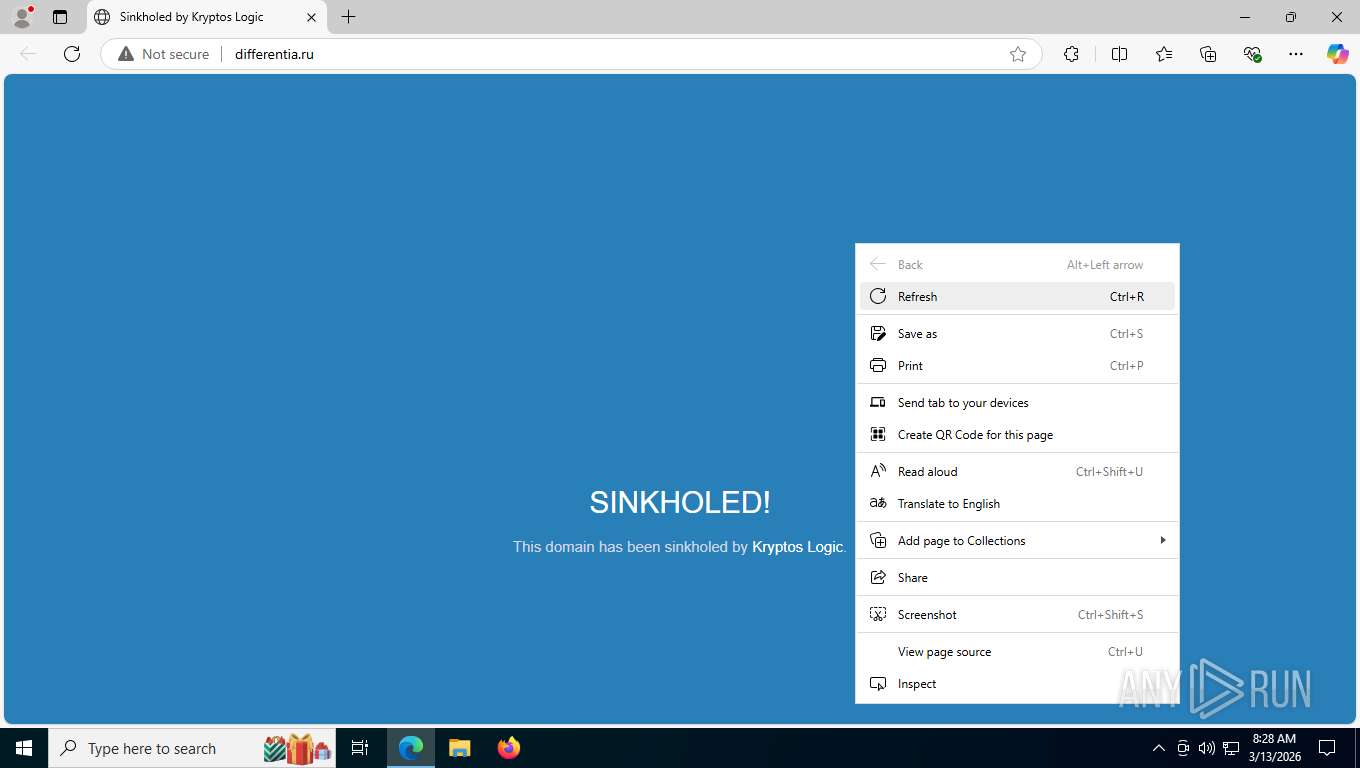1360x768 pixels.
Task: Open a new tab with plus button
Action: 348,17
